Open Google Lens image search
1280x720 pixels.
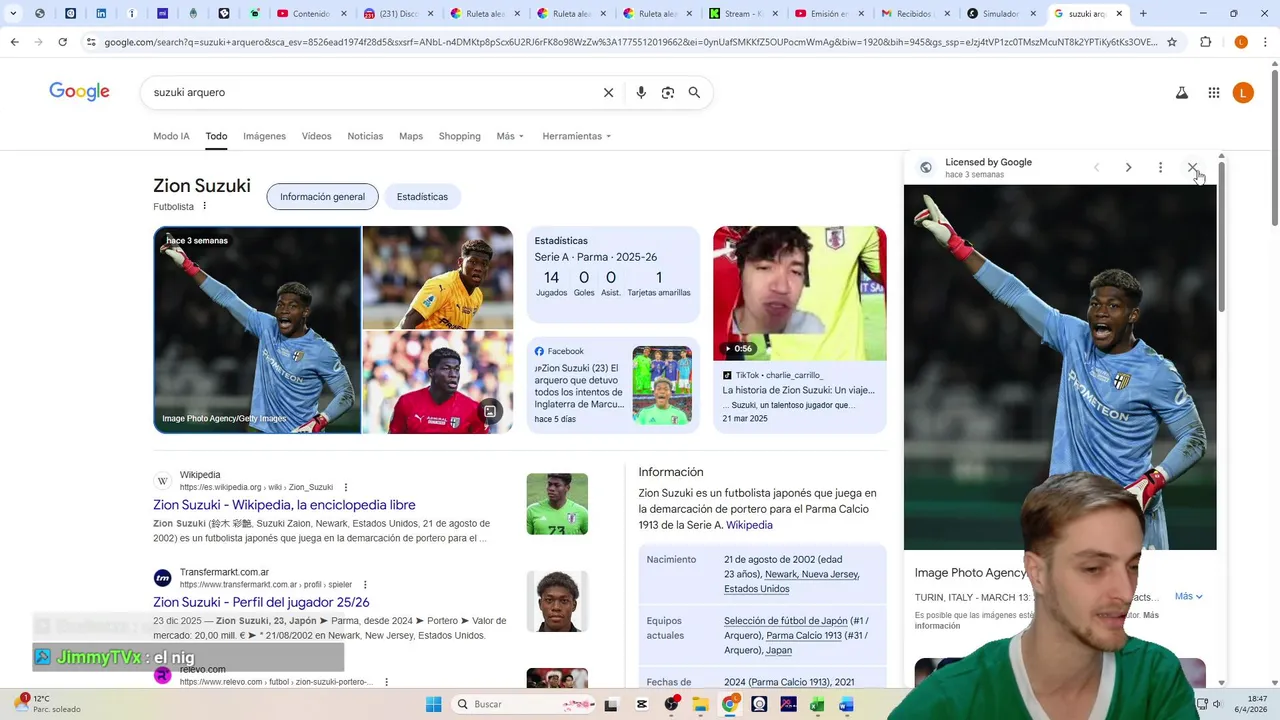(x=667, y=93)
